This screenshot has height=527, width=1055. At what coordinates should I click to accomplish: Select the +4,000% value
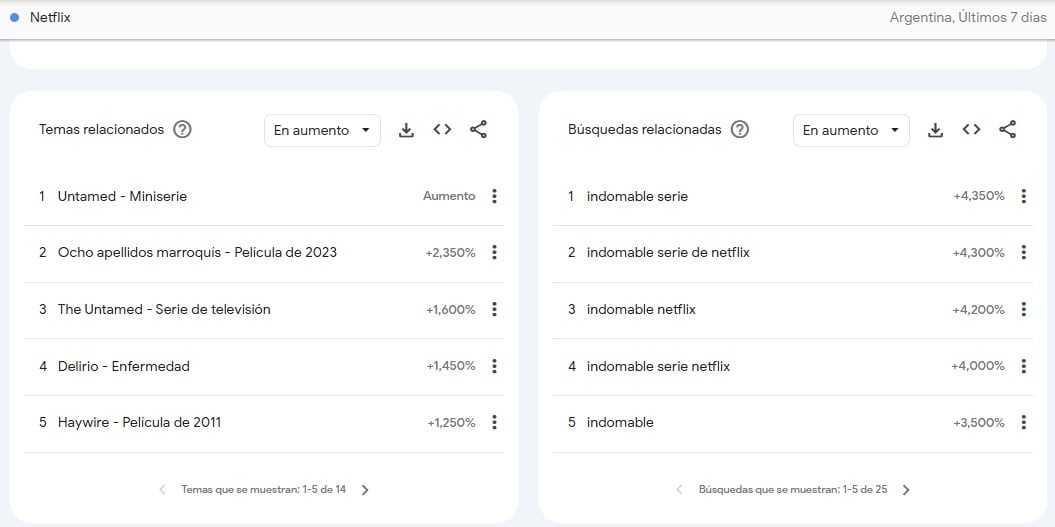(978, 366)
